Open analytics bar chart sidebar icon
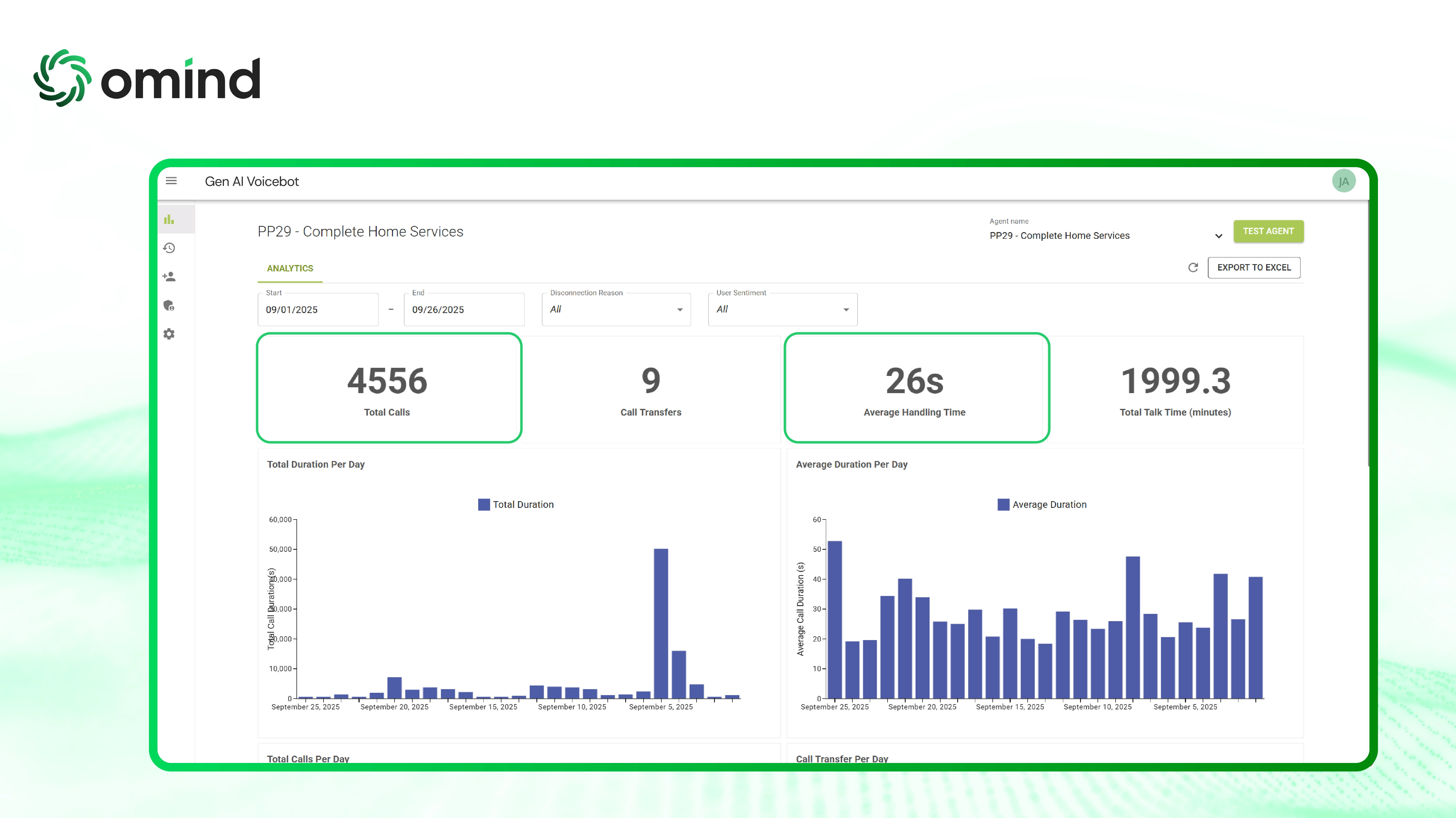The width and height of the screenshot is (1456, 818). coord(169,219)
